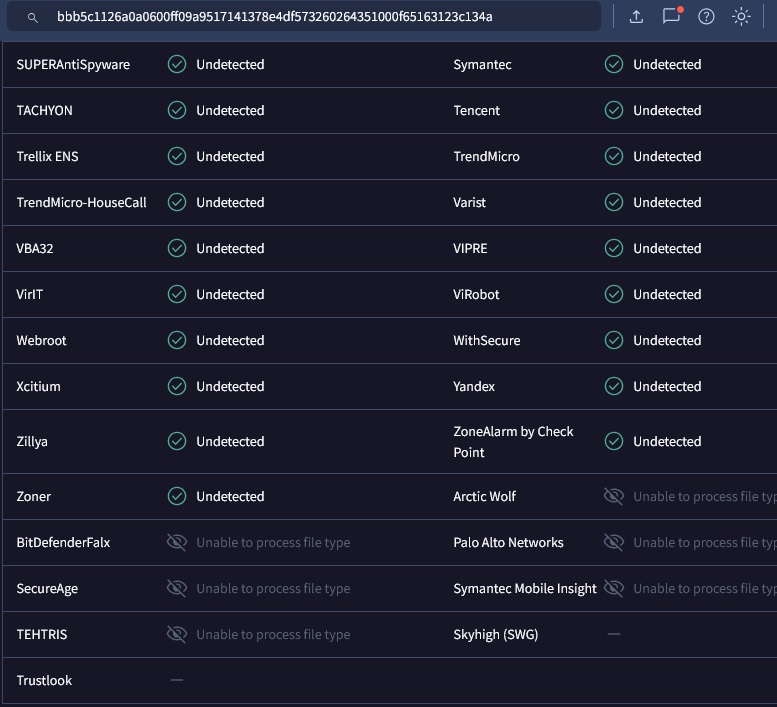Click Symantec Mobile Insight crossed-eye icon
Image resolution: width=777 pixels, height=707 pixels.
point(613,588)
